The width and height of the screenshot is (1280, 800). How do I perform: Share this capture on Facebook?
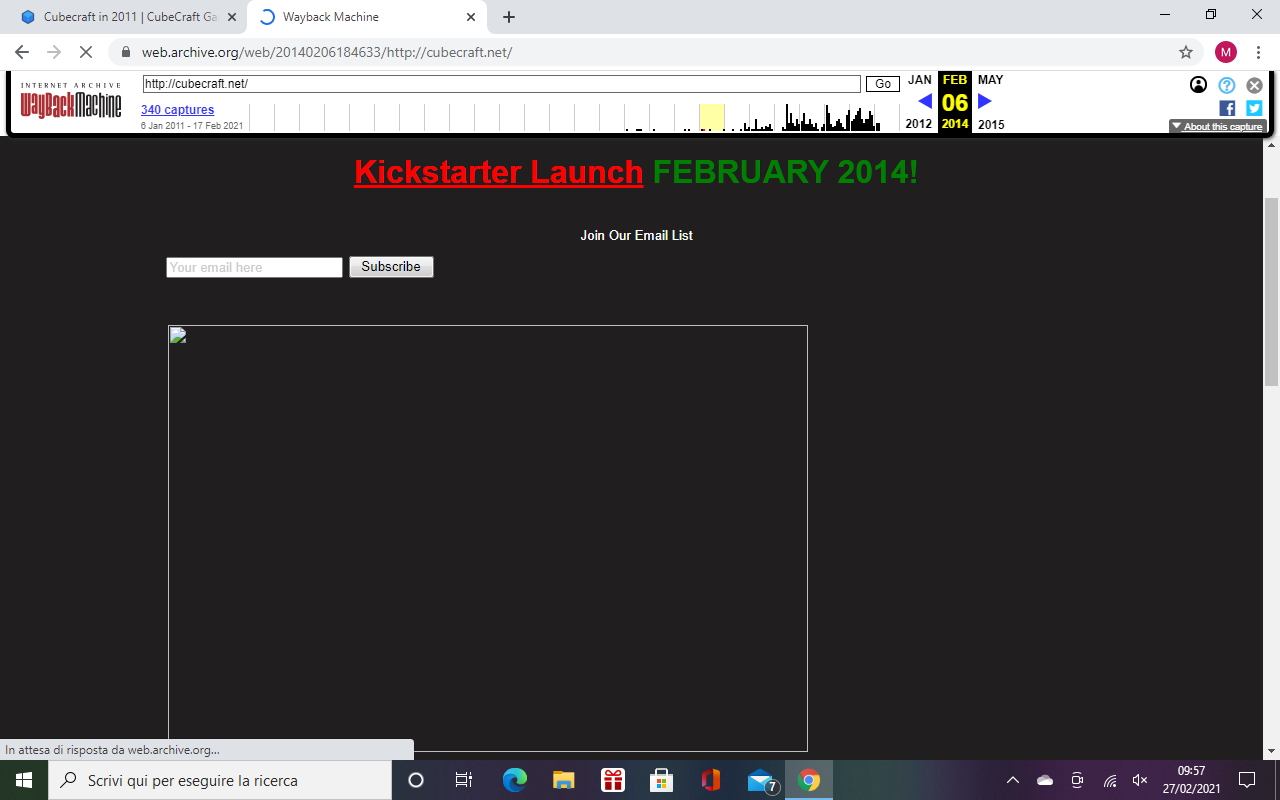[x=1227, y=108]
